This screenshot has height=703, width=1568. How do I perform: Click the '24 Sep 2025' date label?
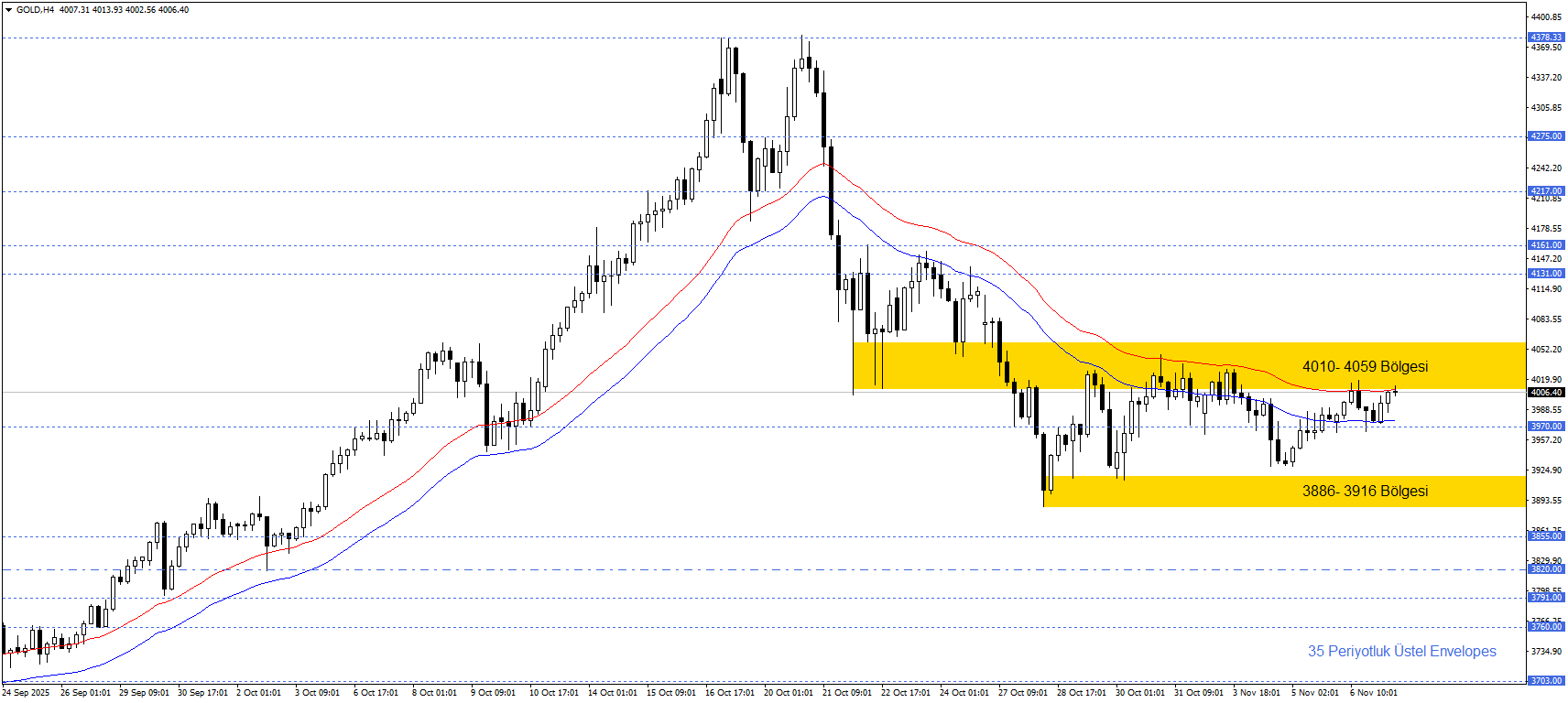[26, 693]
